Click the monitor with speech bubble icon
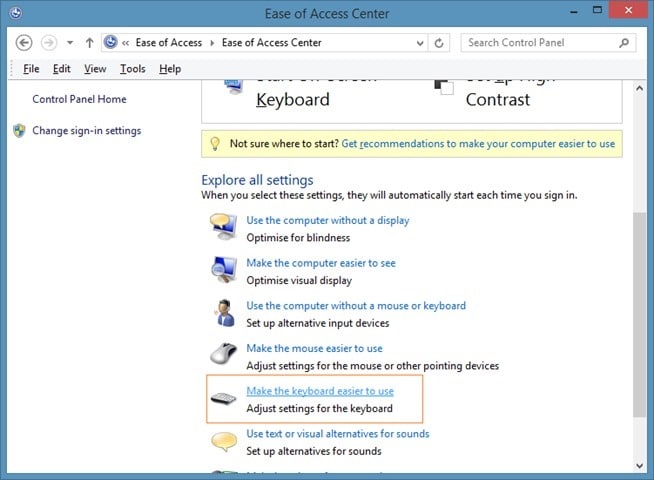654x480 pixels. (x=224, y=226)
